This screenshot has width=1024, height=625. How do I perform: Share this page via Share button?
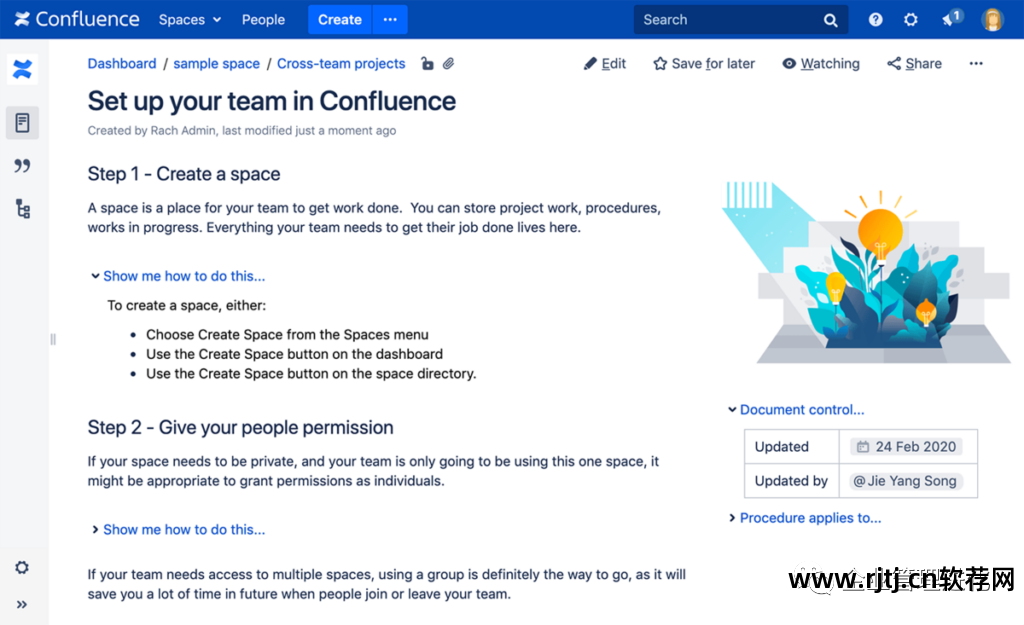[914, 63]
